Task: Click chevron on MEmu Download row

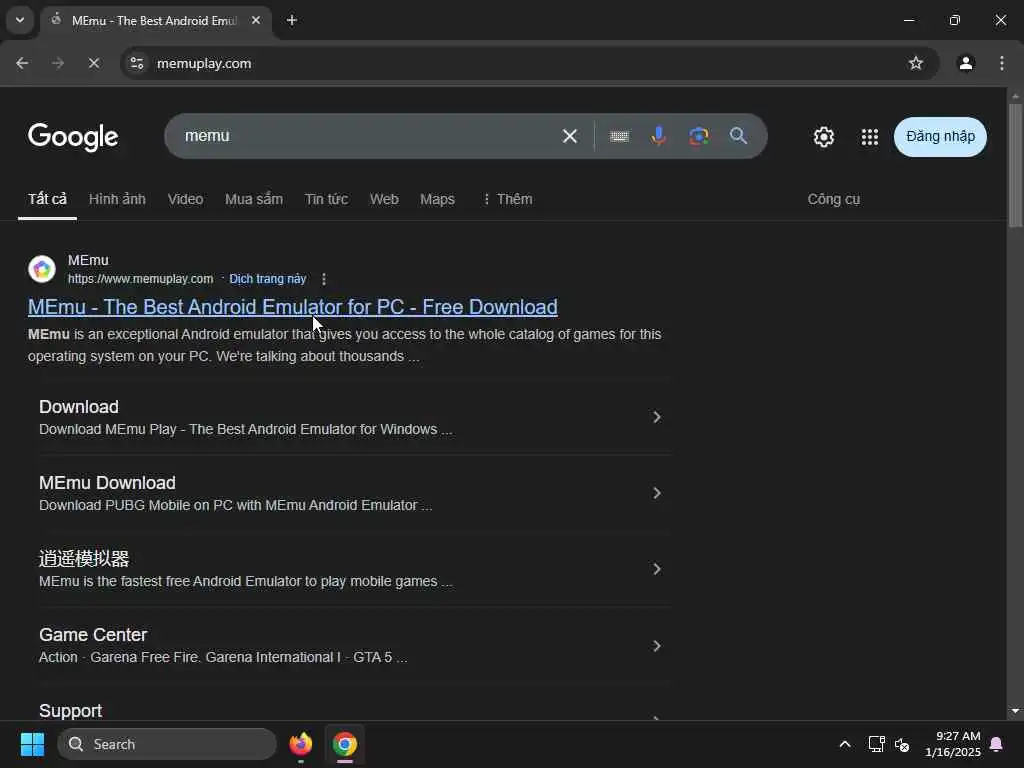Action: (x=657, y=493)
